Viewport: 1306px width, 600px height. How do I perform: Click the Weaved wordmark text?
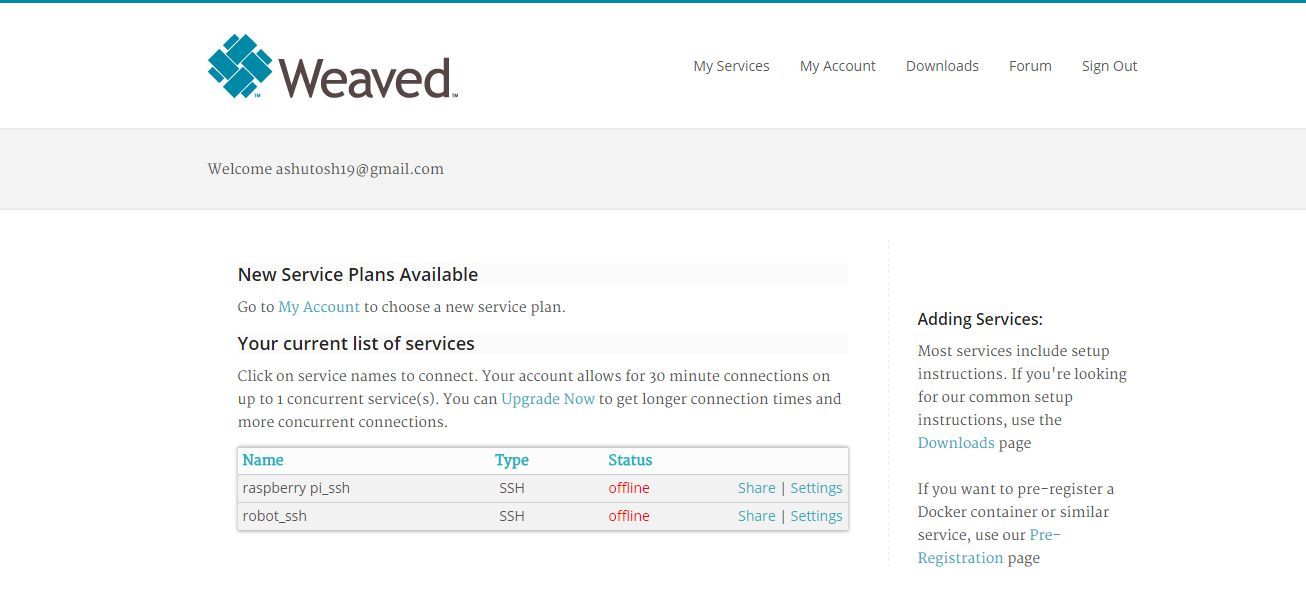coord(366,78)
